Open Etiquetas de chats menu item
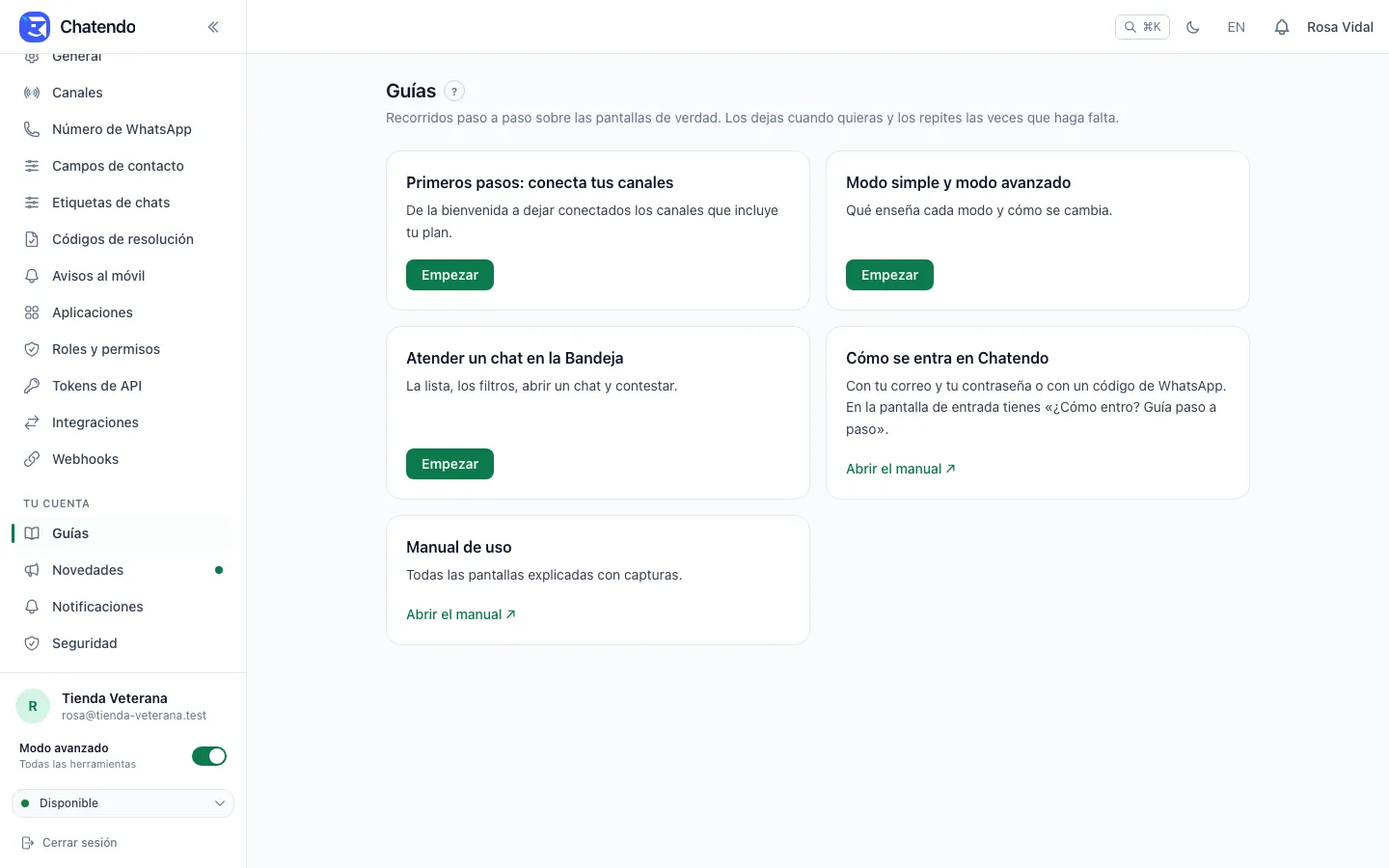Viewport: 1389px width, 868px height. tap(123, 203)
